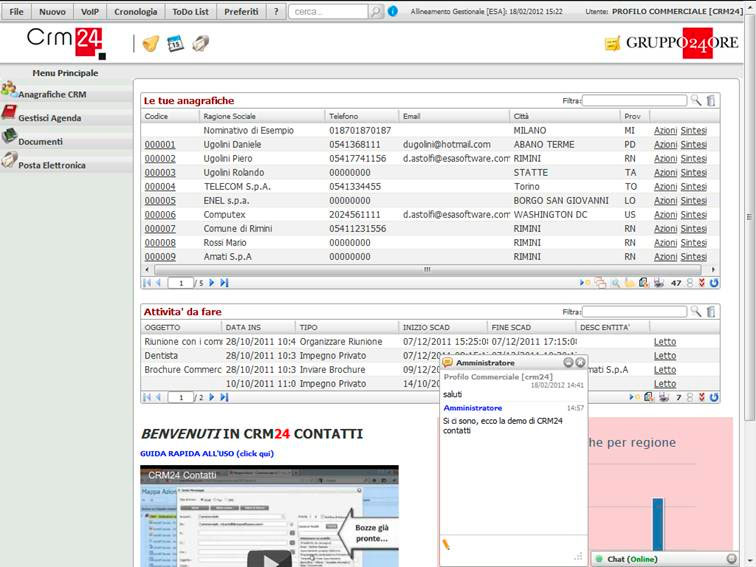Focus the cerca search field
Viewport: 756px width, 567px height.
point(328,12)
